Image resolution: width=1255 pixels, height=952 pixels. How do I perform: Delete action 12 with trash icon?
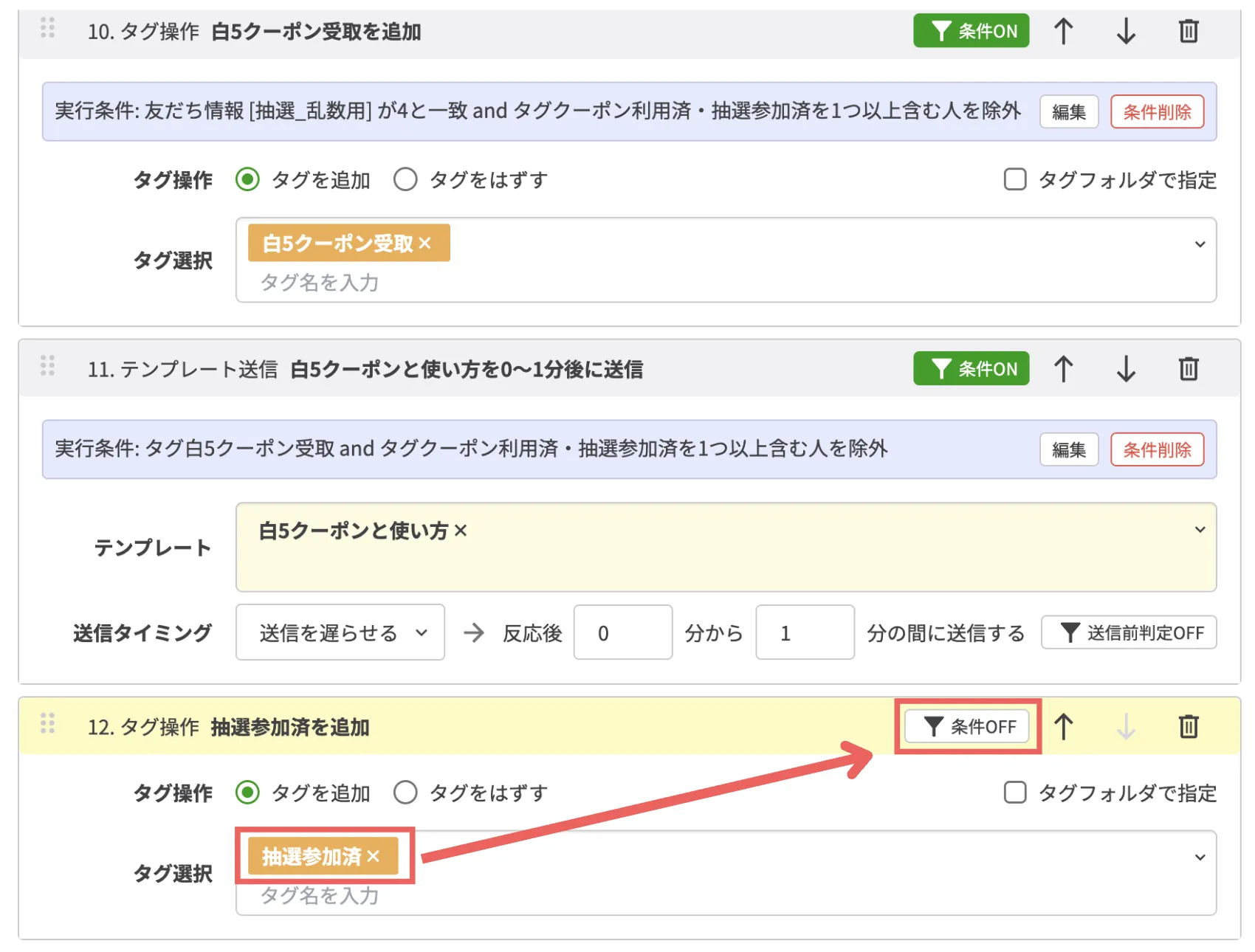(1189, 726)
